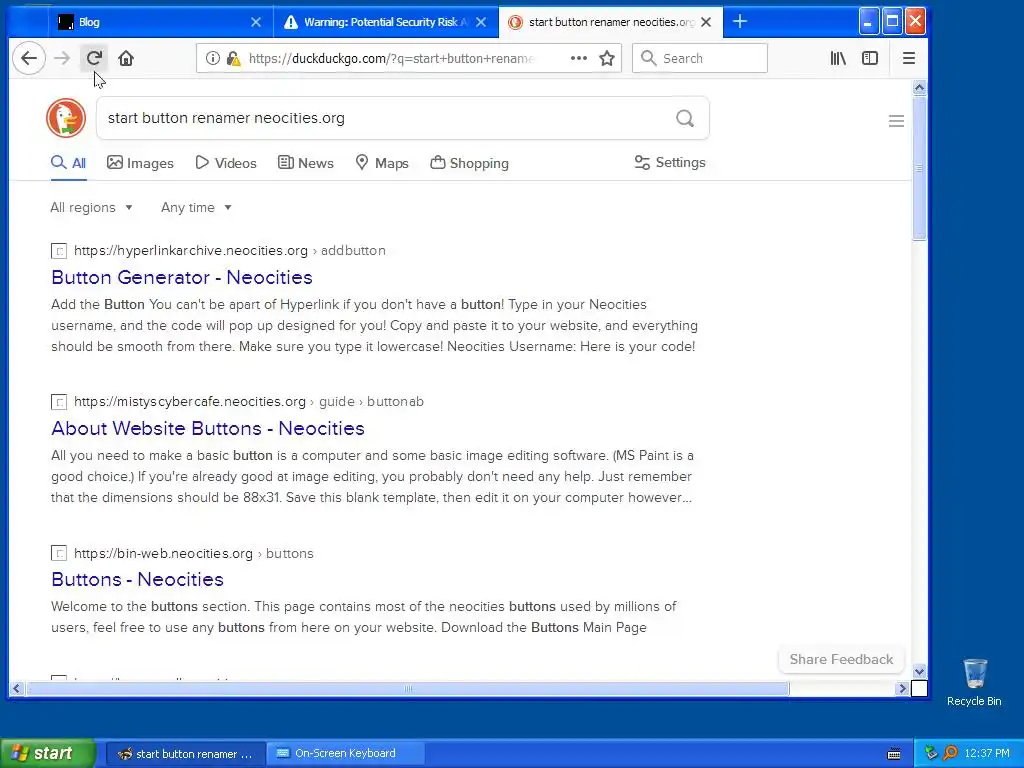Click the orange magnifier system tray icon

(950, 753)
